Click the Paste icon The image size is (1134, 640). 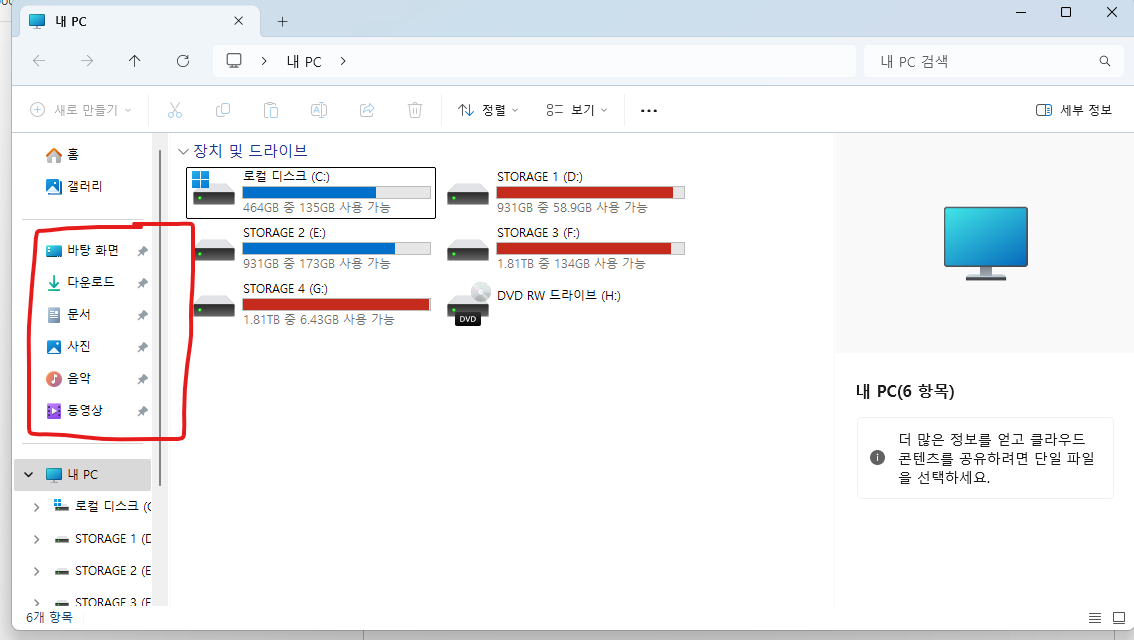click(x=270, y=110)
